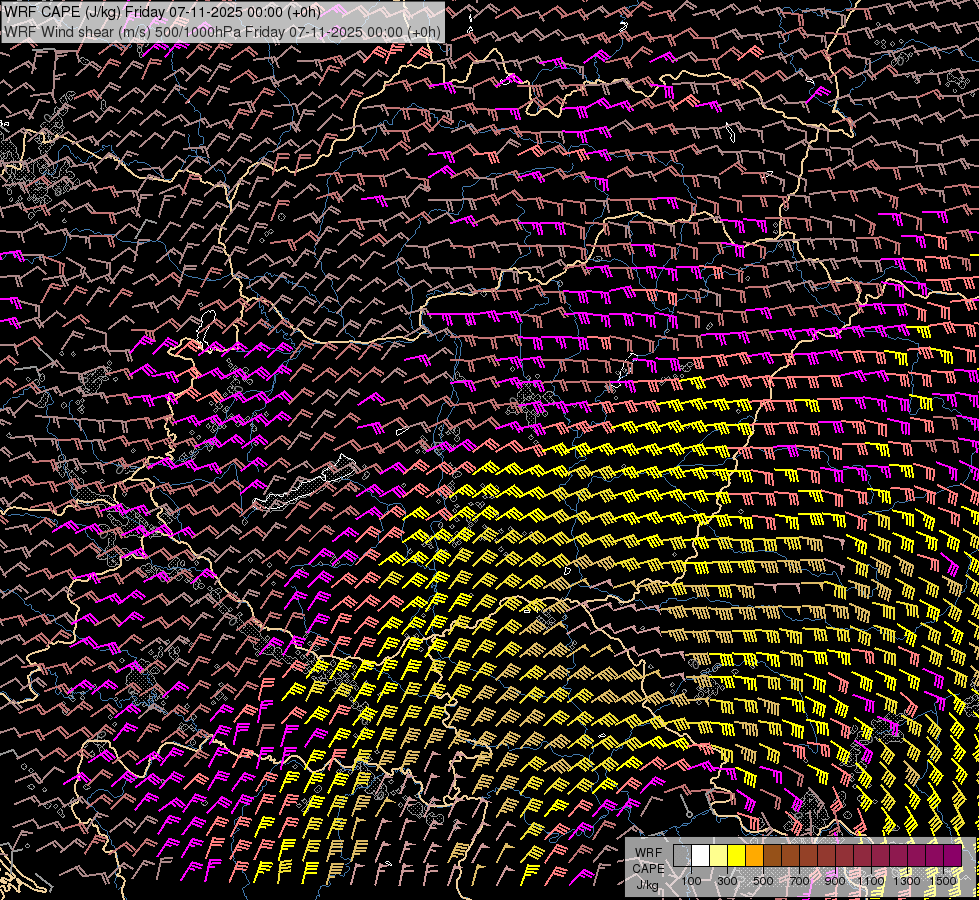Click the 1300 legend scale label
Screen dimensions: 979x900
907,881
